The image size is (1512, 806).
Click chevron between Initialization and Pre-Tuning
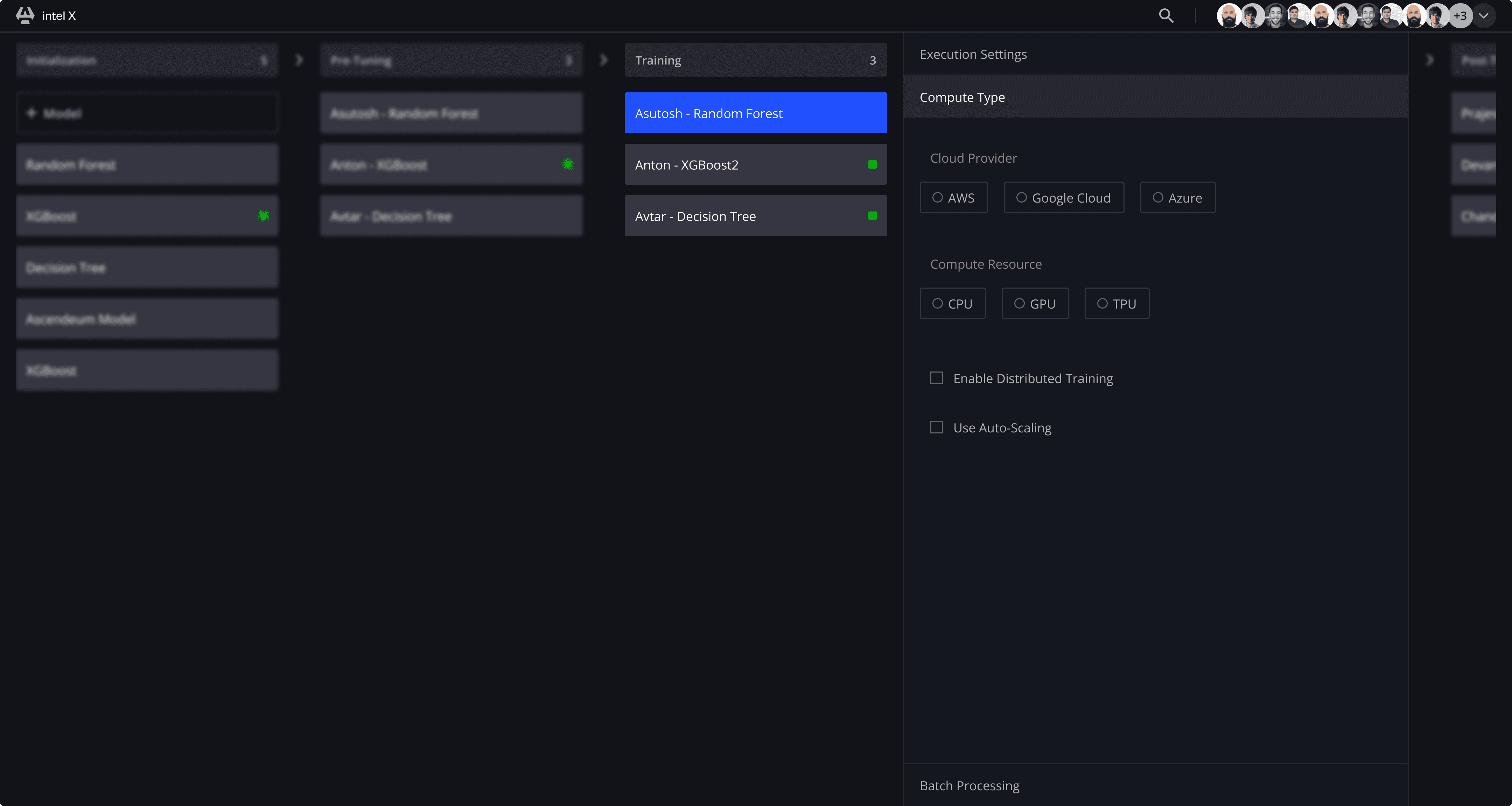(x=299, y=60)
